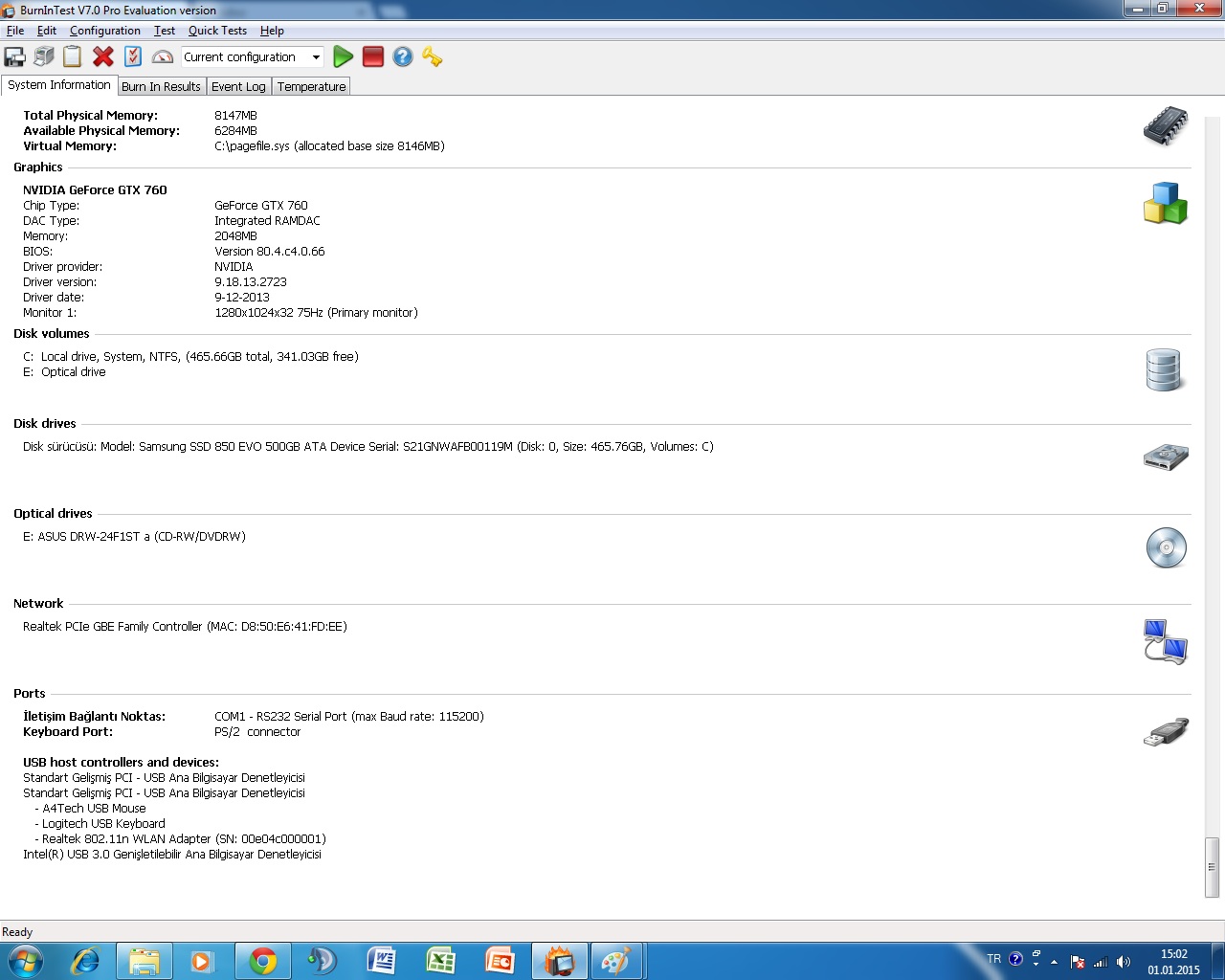The image size is (1225, 980).
Task: Start tests with green play button
Action: pos(343,57)
